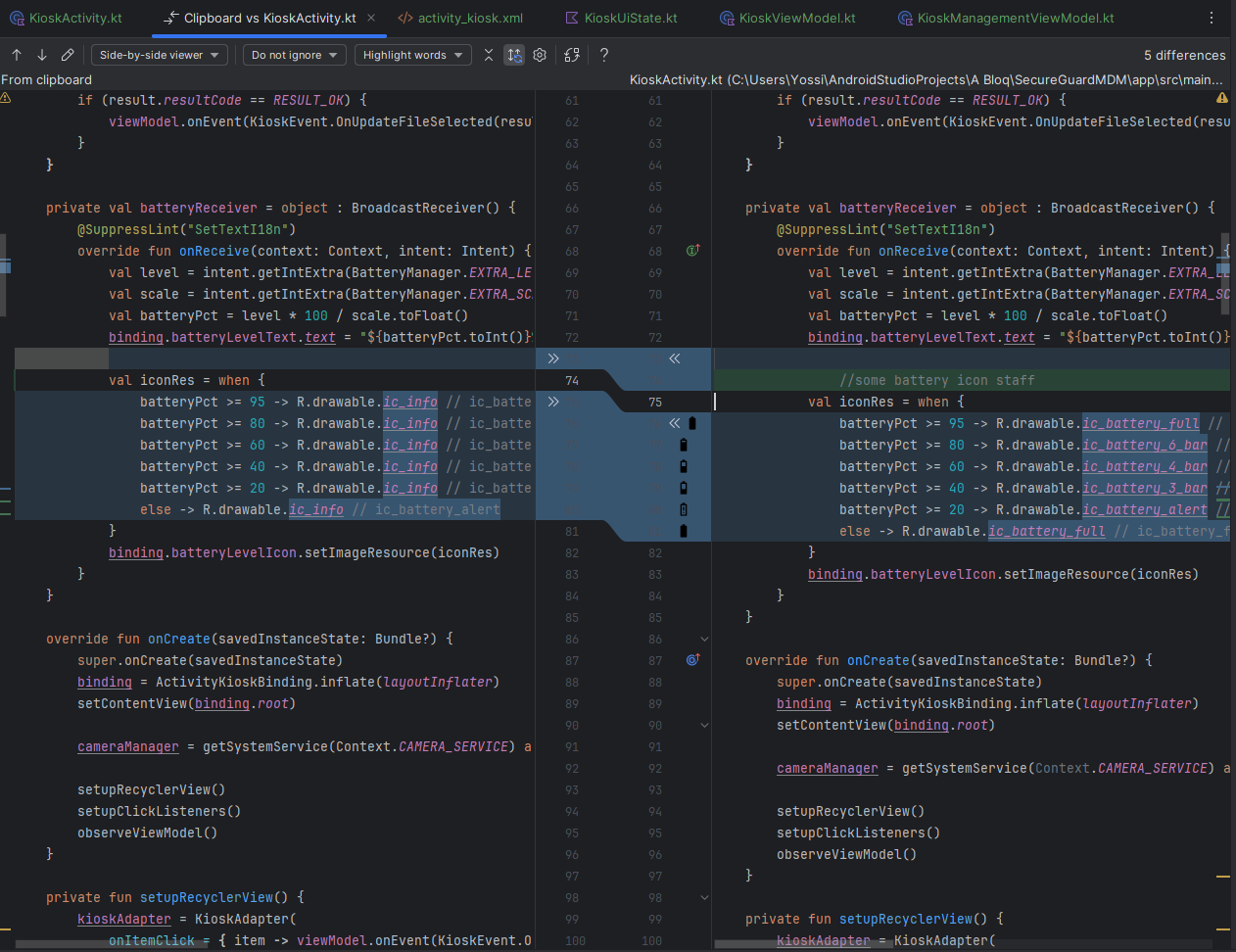Click left pane warning triangle icon
This screenshot has width=1236, height=952.
click(6, 98)
